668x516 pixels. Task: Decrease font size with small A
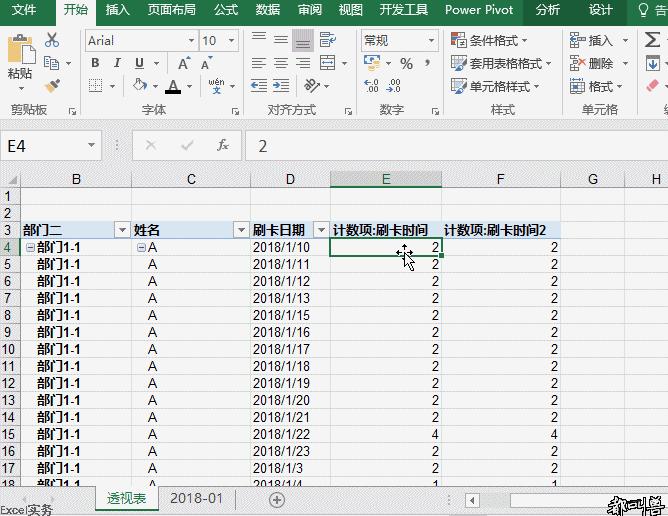click(206, 63)
